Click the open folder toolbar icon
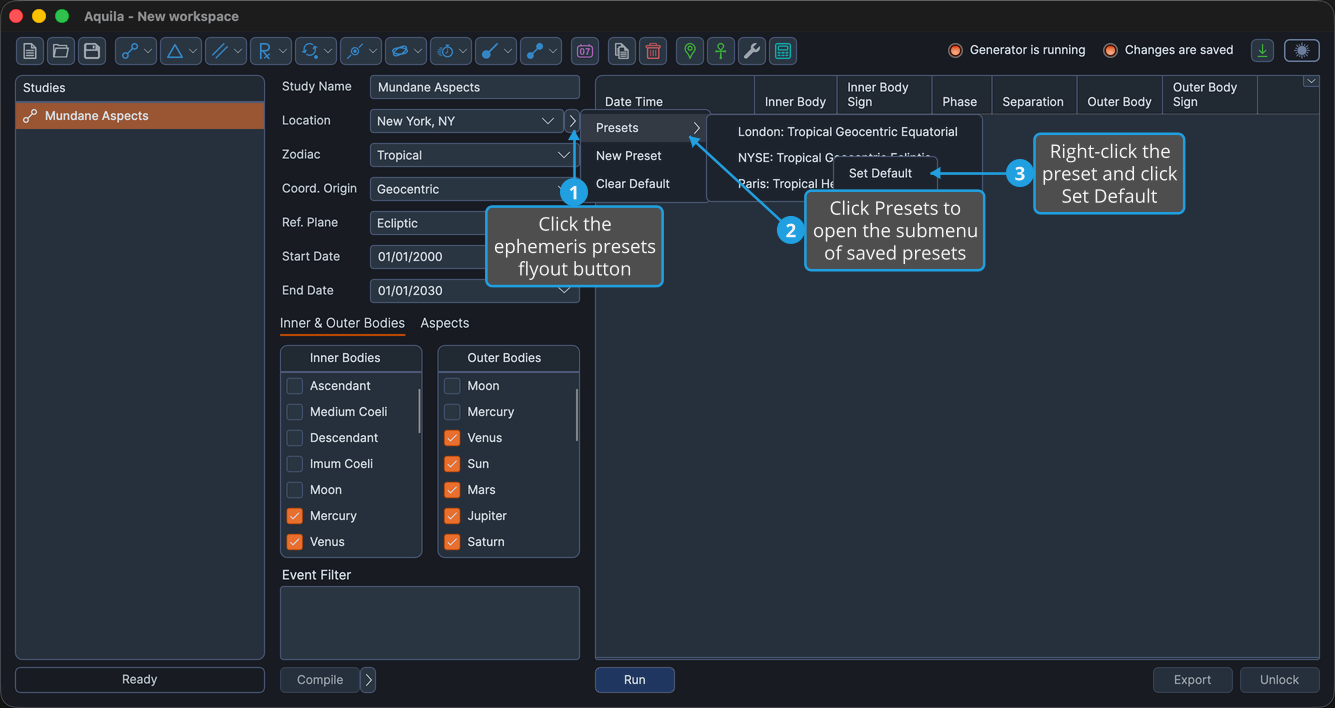1335x708 pixels. point(61,51)
